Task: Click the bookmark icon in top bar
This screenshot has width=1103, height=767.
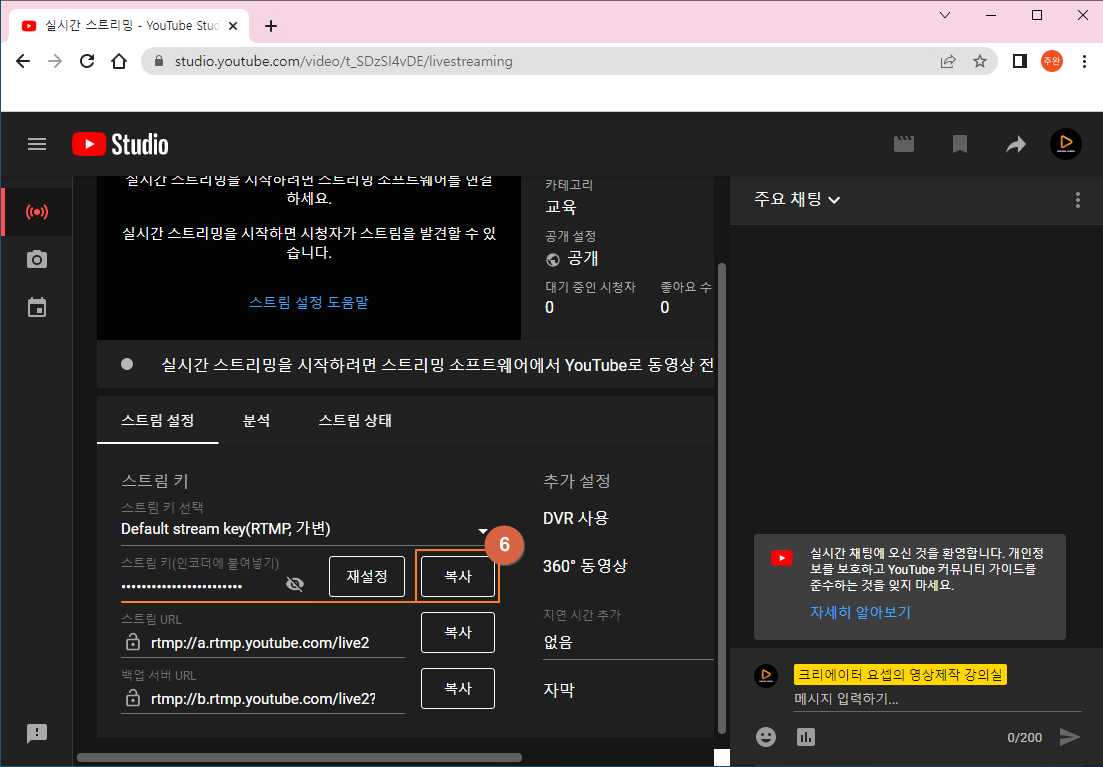Action: (959, 144)
